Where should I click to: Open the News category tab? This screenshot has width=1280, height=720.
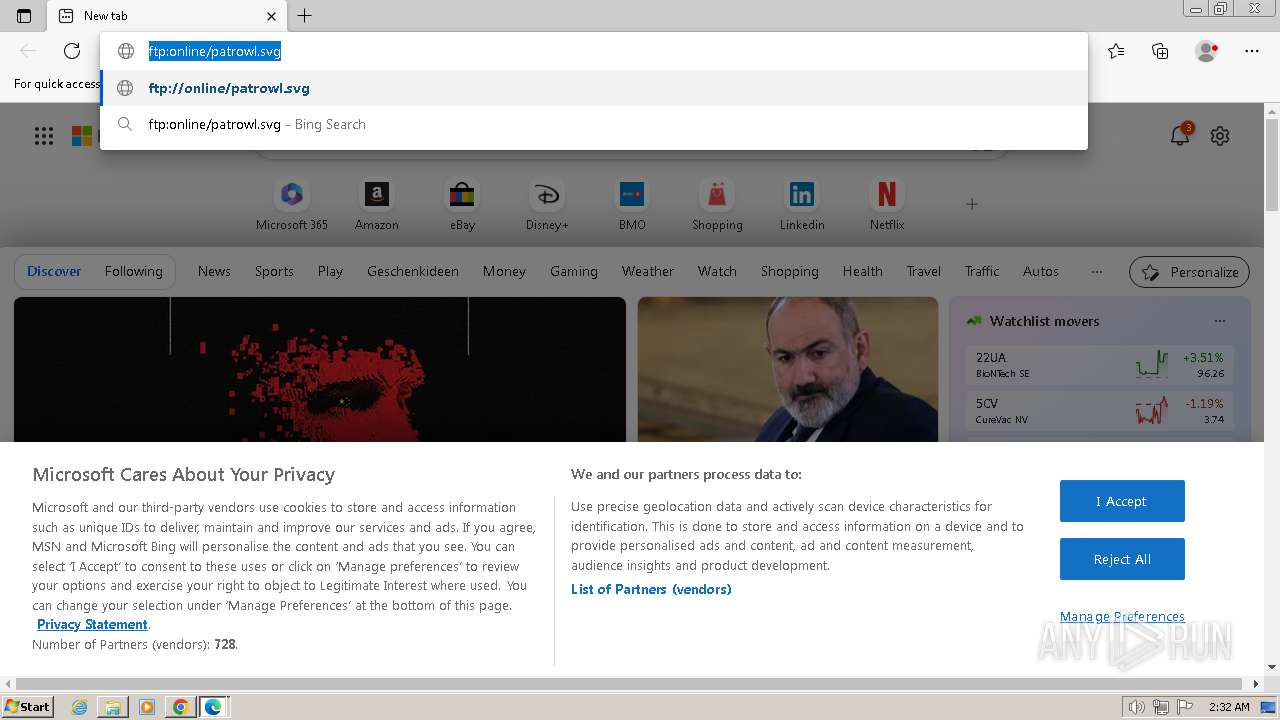click(214, 271)
